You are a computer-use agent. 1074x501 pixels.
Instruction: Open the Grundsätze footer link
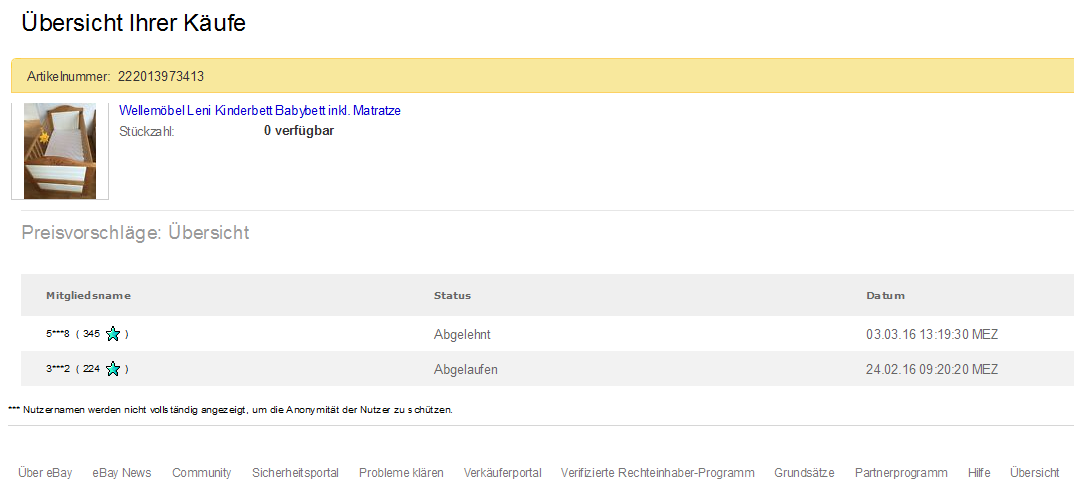[x=804, y=473]
